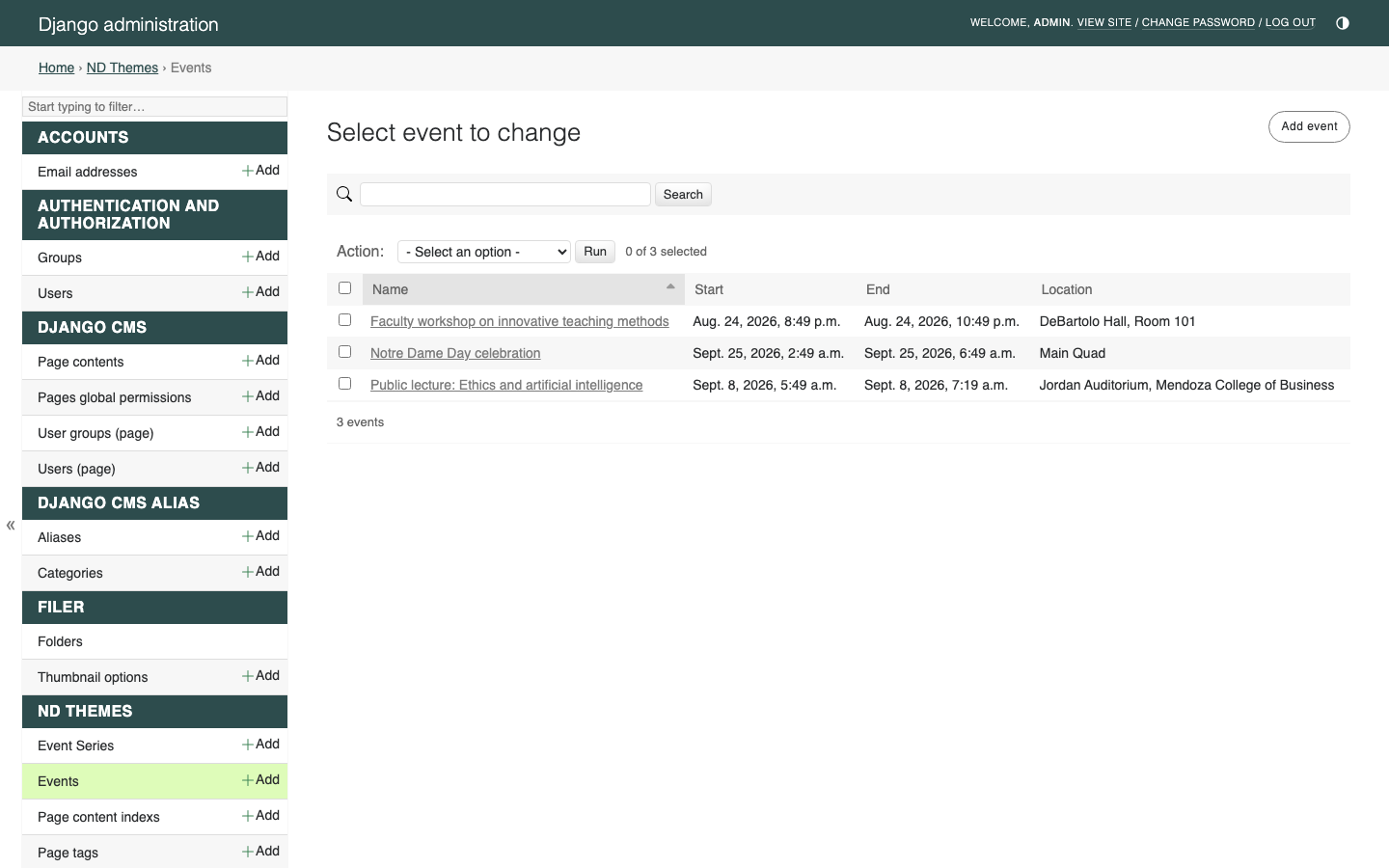Sort by the Location column header
The image size is (1389, 868).
point(1067,289)
